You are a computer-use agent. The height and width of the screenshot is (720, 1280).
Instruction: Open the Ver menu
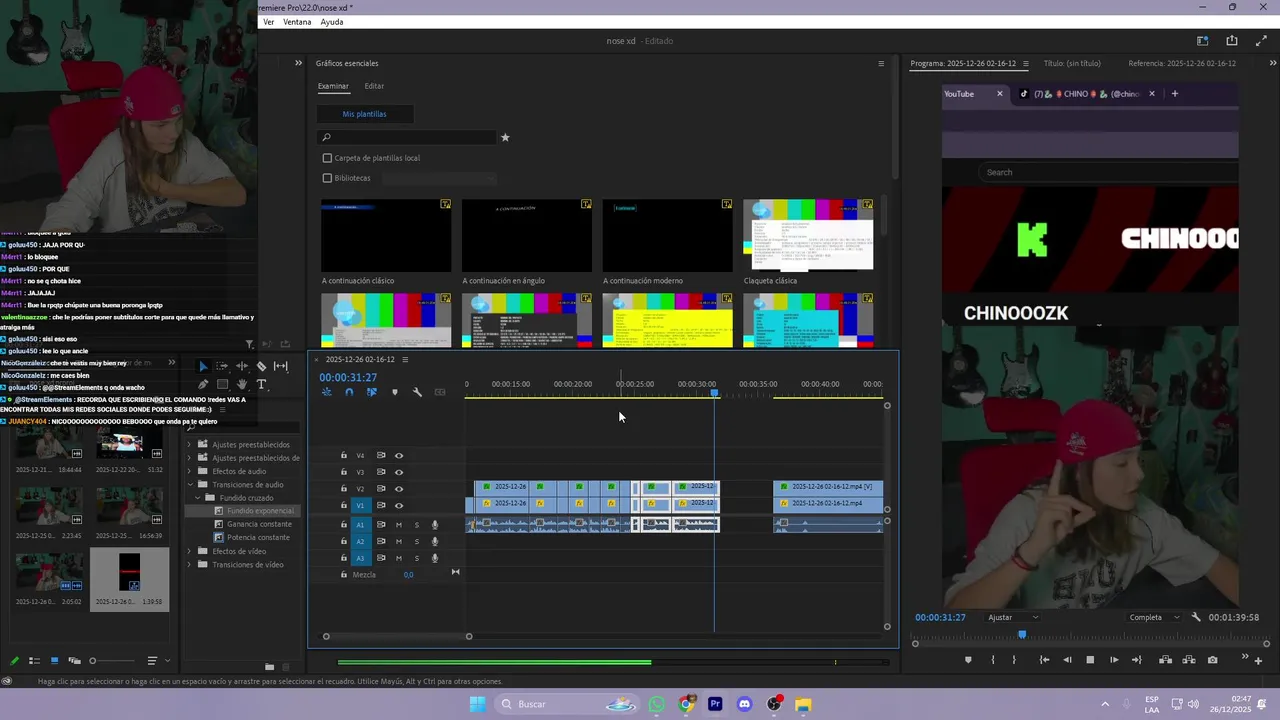click(x=268, y=22)
